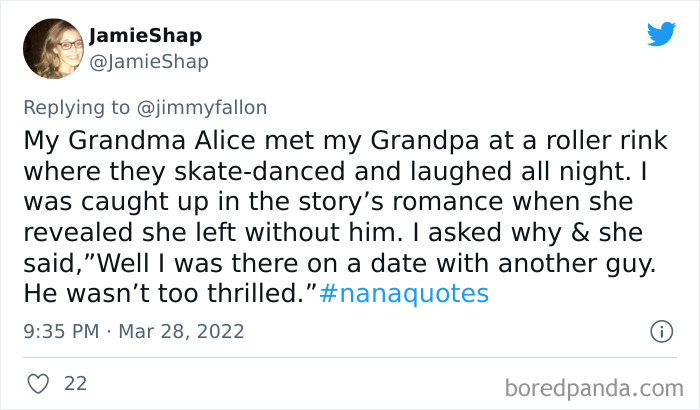
Task: Open the tweet info circle icon
Action: [x=661, y=330]
